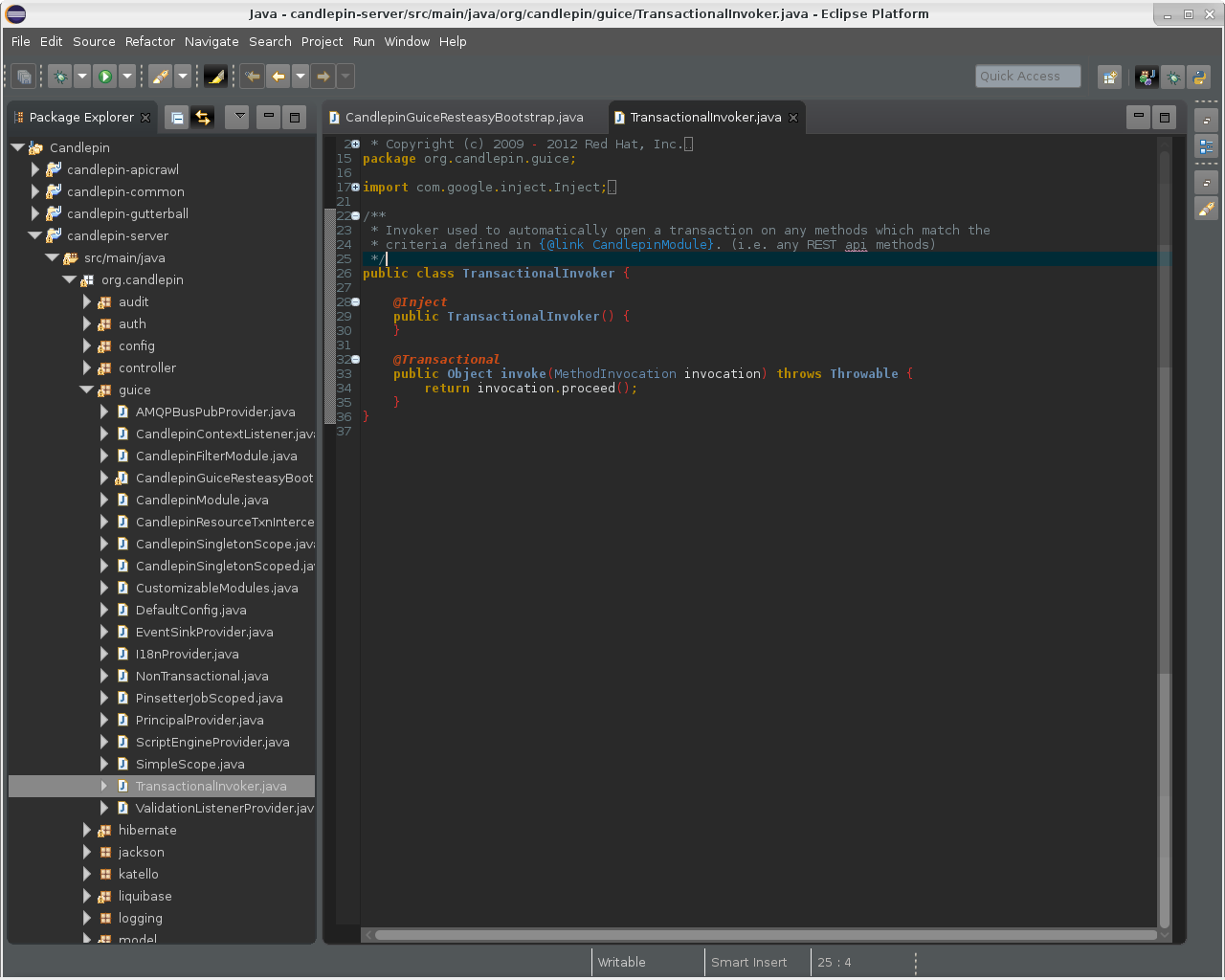Viewport: 1225px width, 980px height.
Task: Toggle Mark Occurrences highlighter
Action: tap(215, 77)
